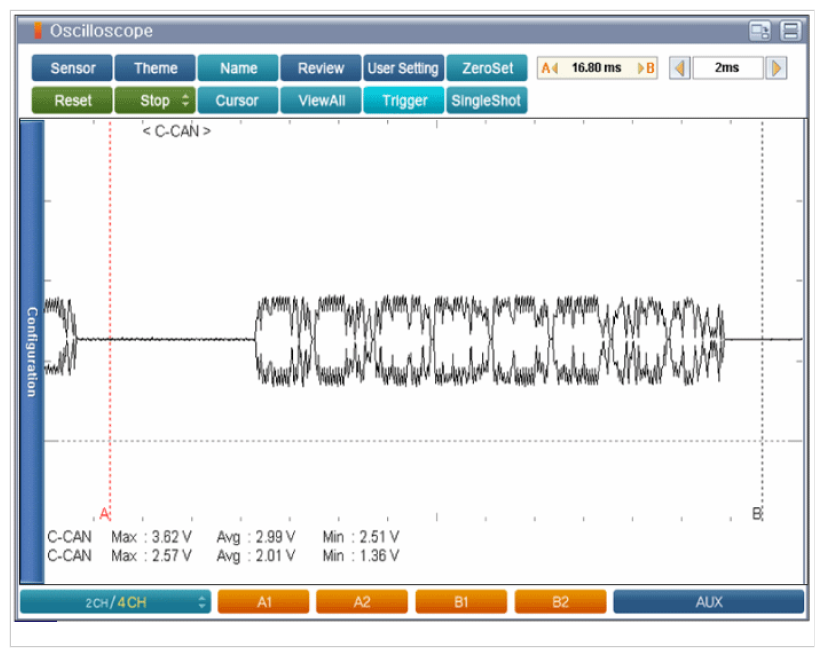
Task: Click the cursor A left arrow indicator
Action: [x=550, y=68]
